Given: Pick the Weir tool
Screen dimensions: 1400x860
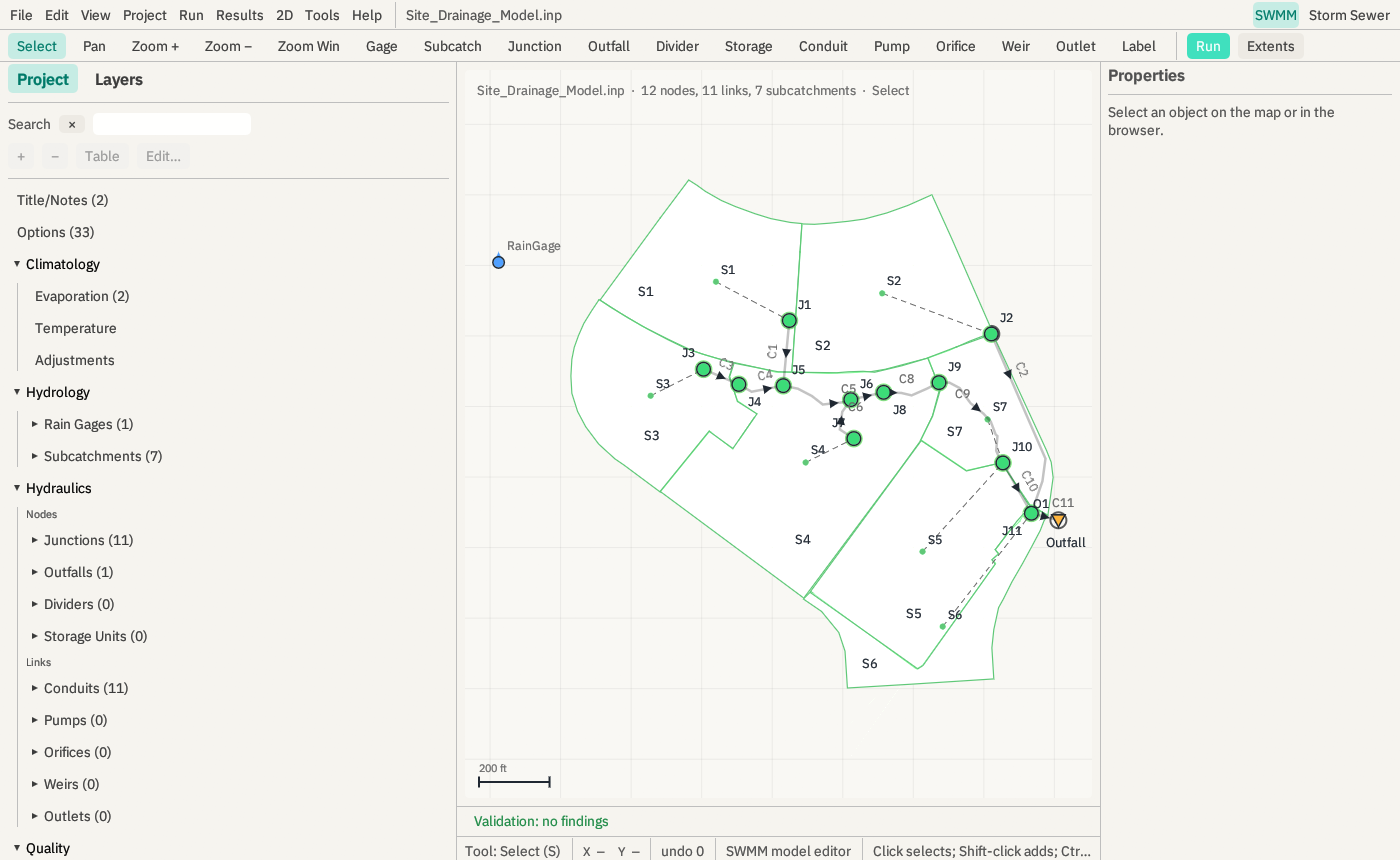Looking at the screenshot, I should (1016, 46).
